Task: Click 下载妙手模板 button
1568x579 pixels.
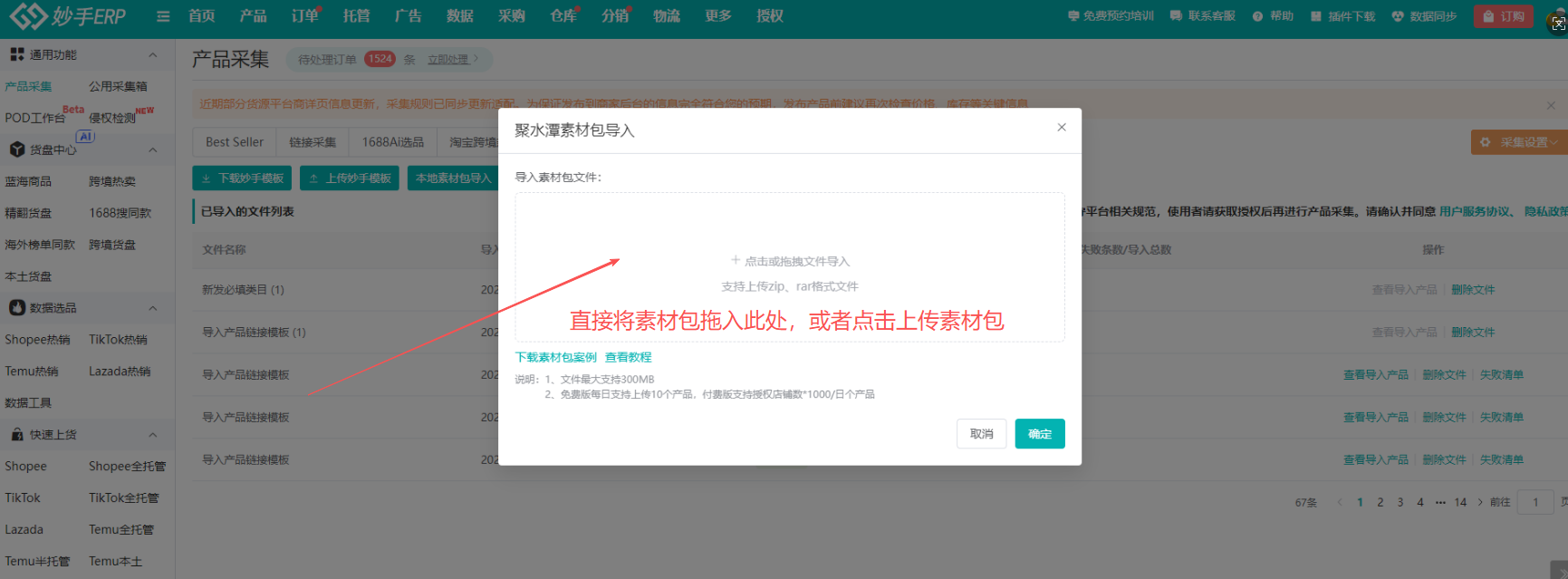Action: tap(243, 179)
